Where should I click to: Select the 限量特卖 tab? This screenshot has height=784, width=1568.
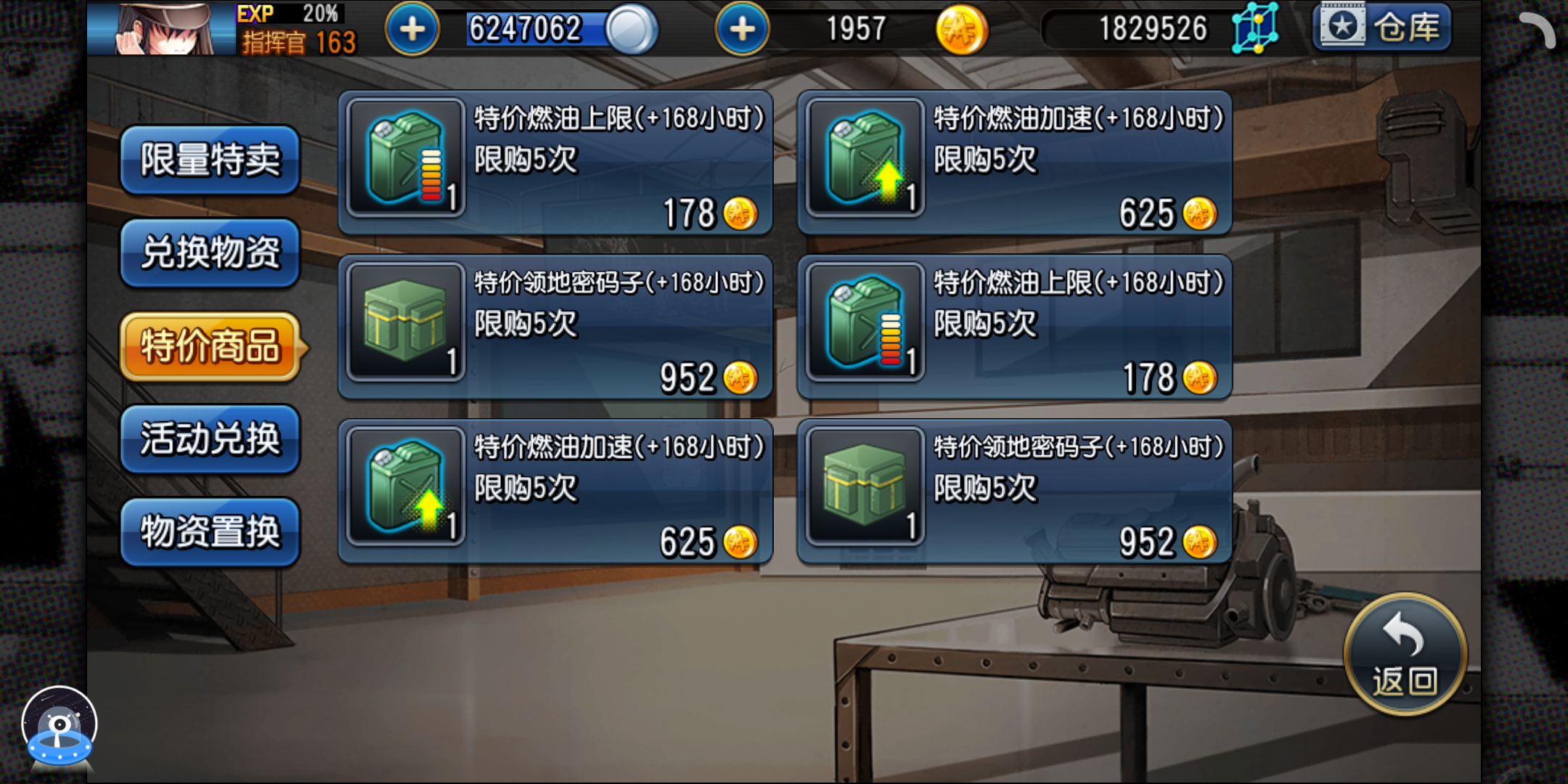coord(210,160)
